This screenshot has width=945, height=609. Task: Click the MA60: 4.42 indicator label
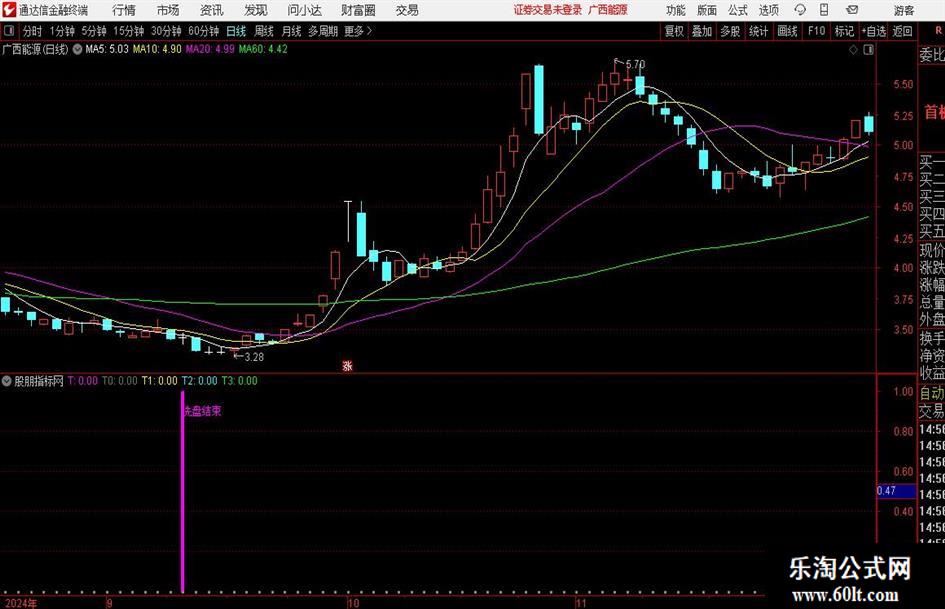click(x=263, y=49)
